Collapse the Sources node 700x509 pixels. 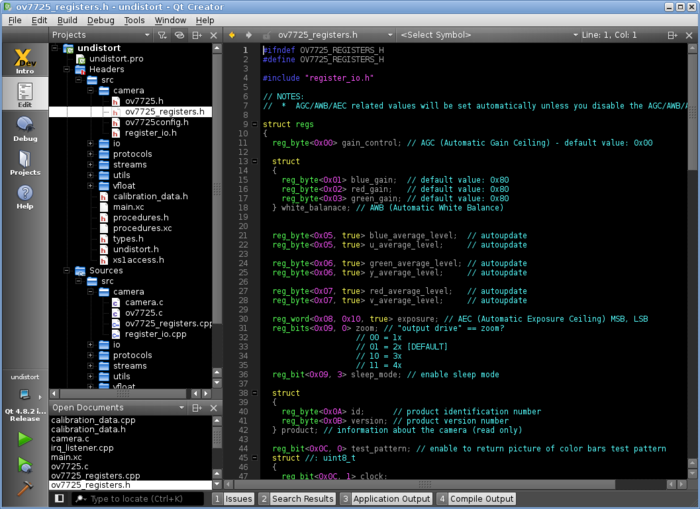pyautogui.click(x=67, y=271)
